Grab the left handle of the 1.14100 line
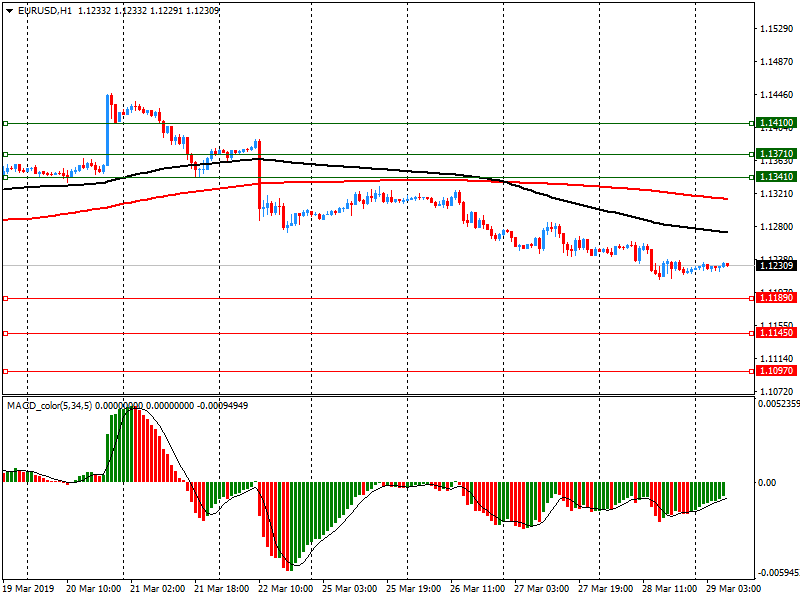 point(5,124)
